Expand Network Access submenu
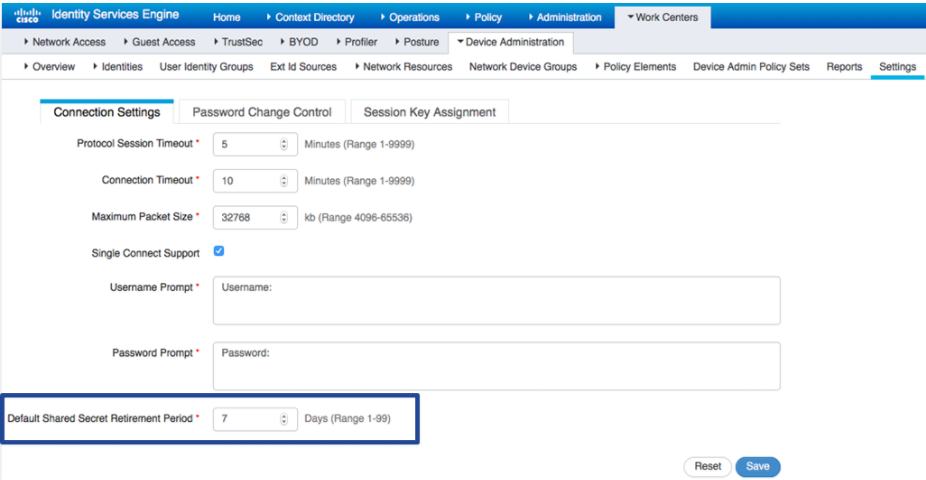Viewport: 926px width, 480px height. point(65,42)
